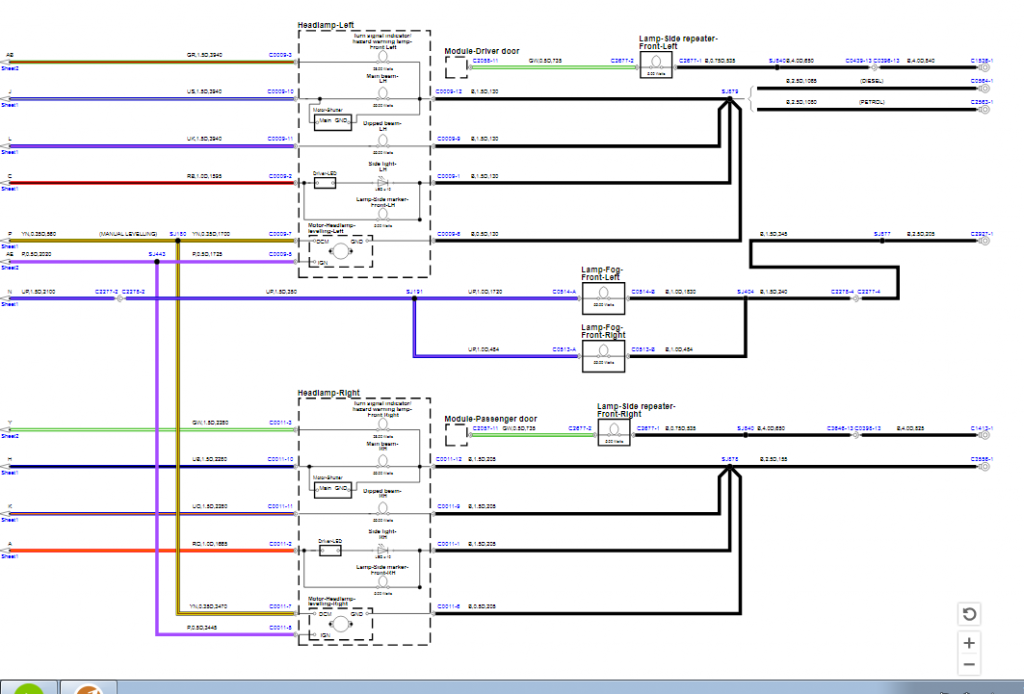Open connector link C2278-4
Viewport: 1024px width, 694px height.
pyautogui.click(x=842, y=291)
